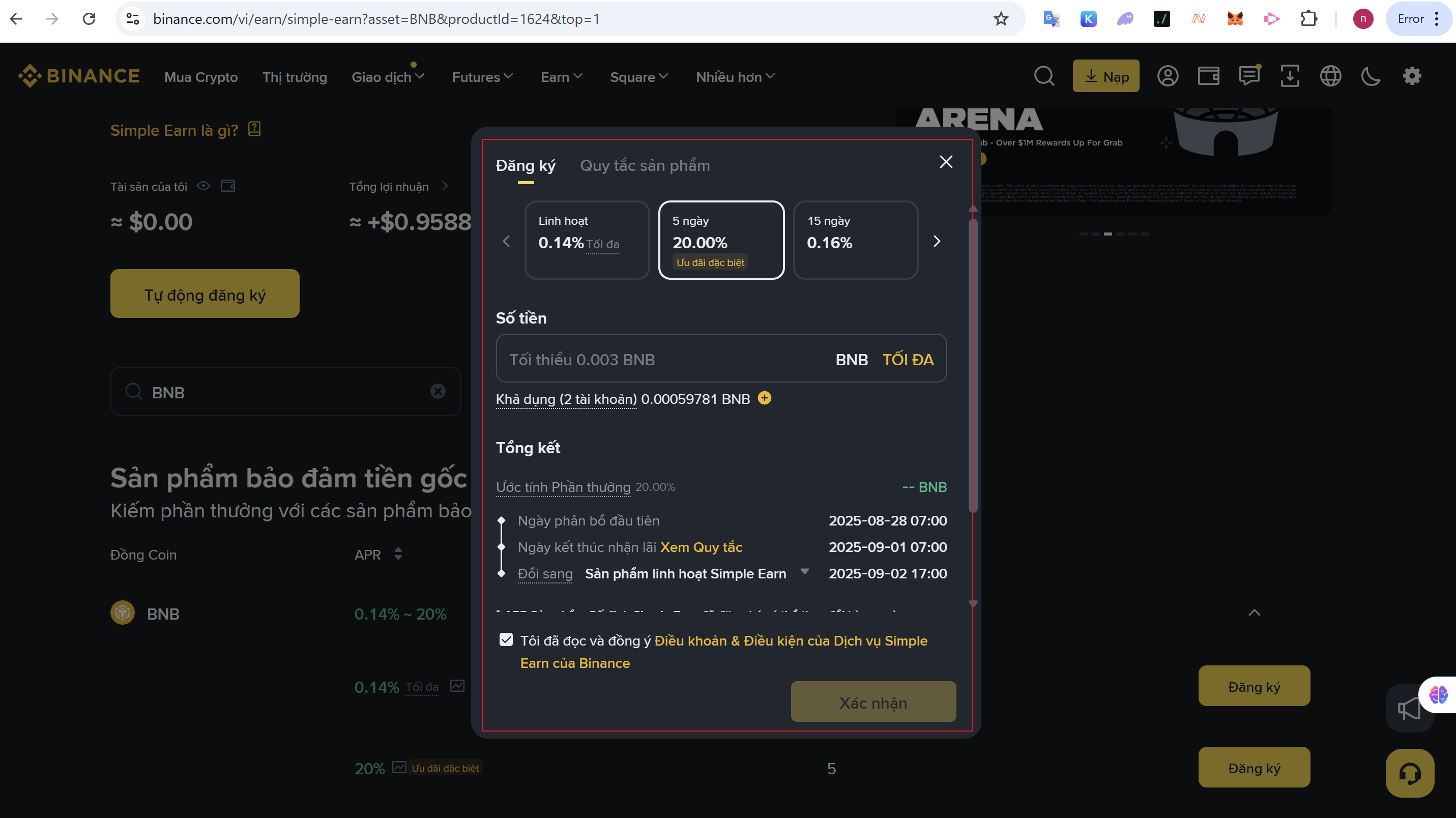This screenshot has height=818, width=1456.
Task: Open the Thị trường menu item
Action: 295,77
